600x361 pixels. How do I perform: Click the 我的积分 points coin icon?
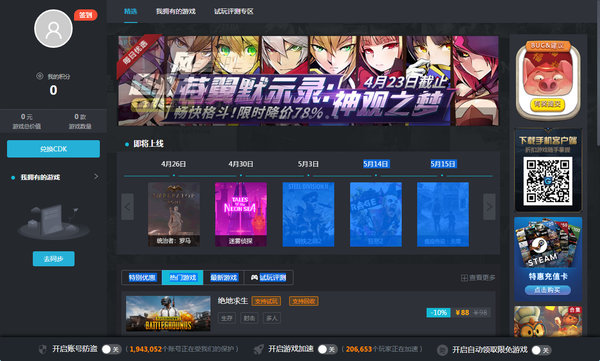[x=39, y=76]
